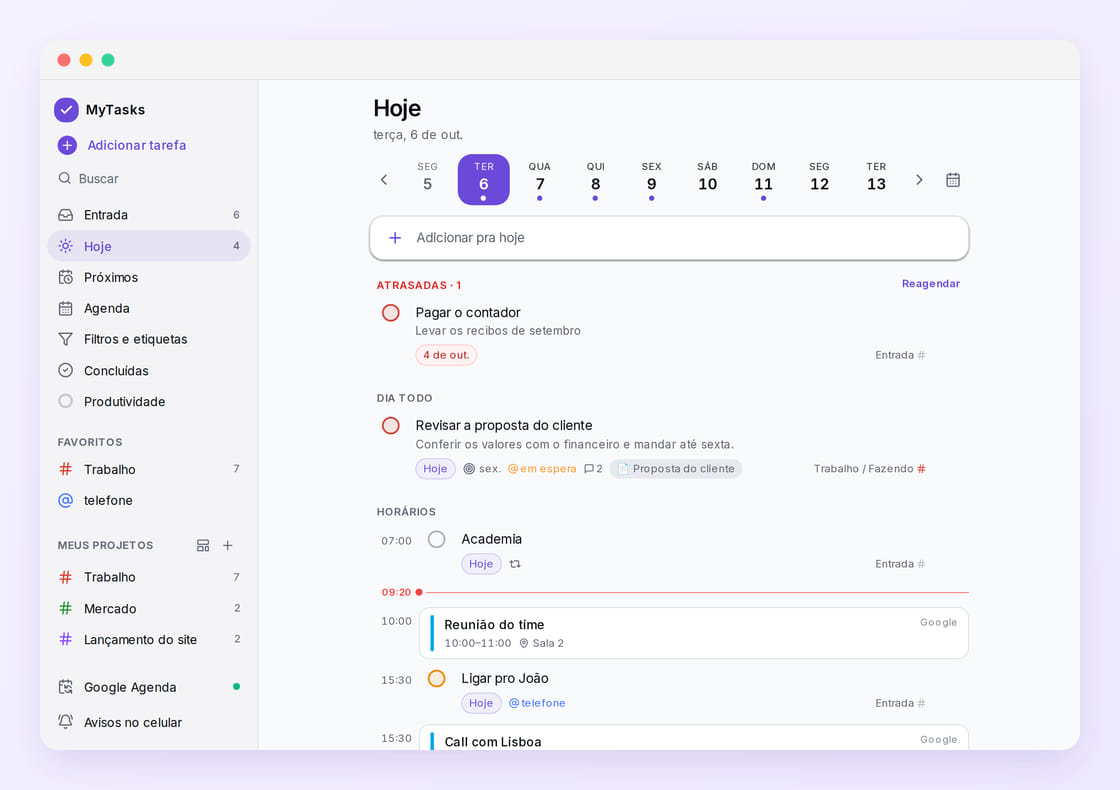Click the Entrada inbox tray icon

(x=66, y=215)
